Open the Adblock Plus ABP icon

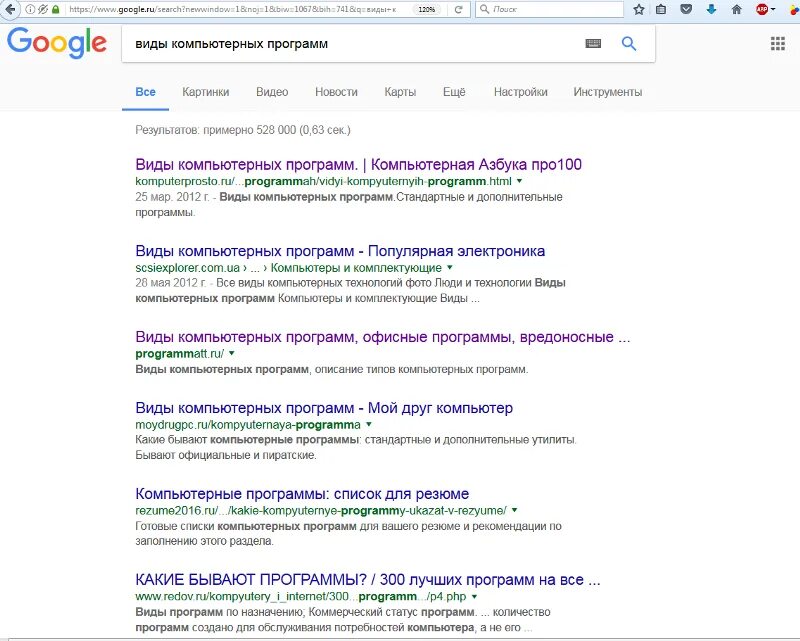point(762,9)
